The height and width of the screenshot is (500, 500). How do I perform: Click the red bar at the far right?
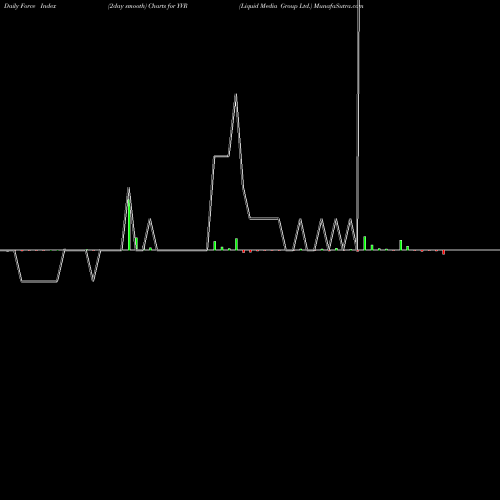443,252
